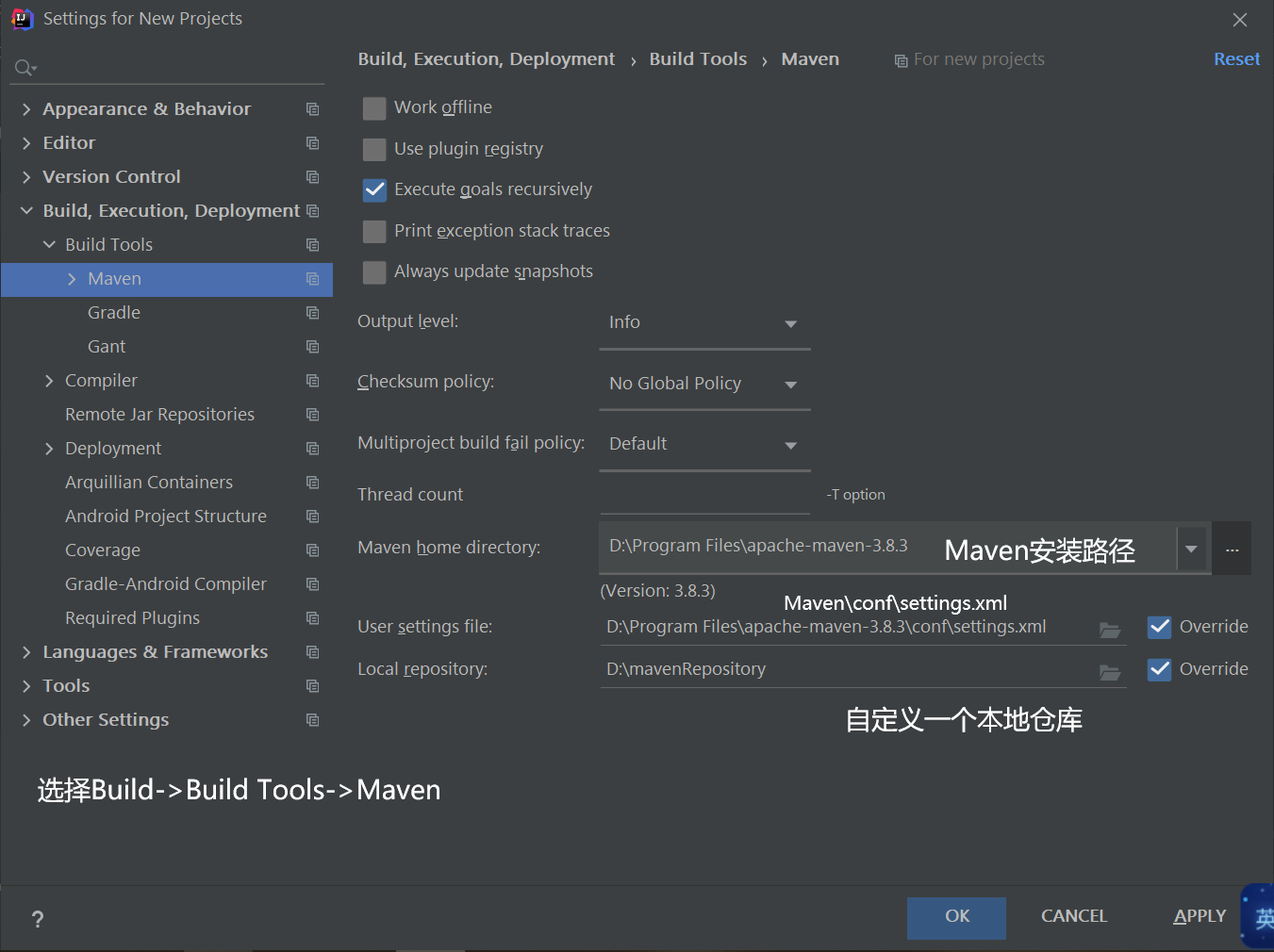Screen dimensions: 1274x952
Task: Uncheck Execute goals recursively
Action: pyautogui.click(x=374, y=190)
